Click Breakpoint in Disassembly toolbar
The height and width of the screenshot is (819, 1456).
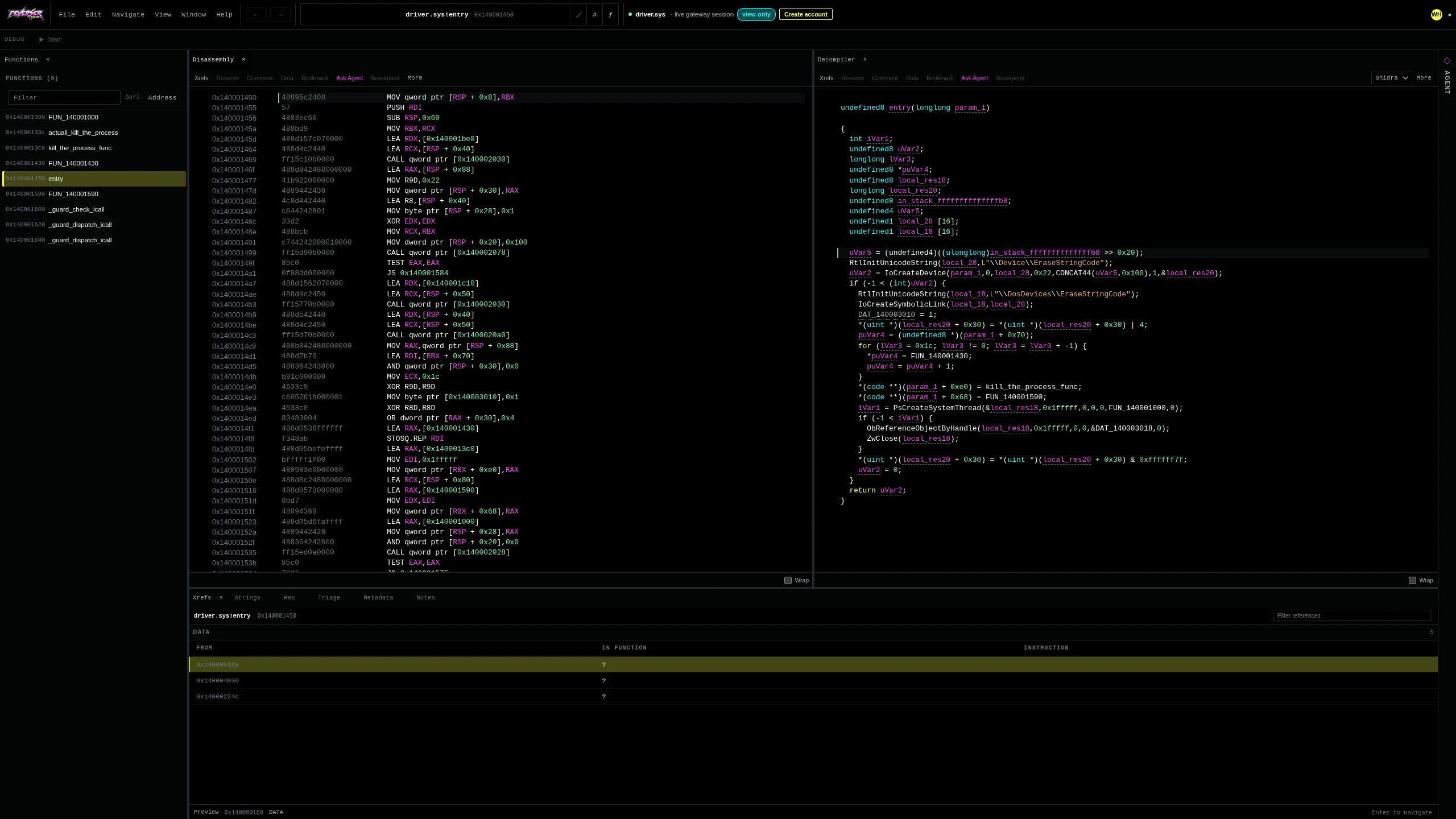pyautogui.click(x=385, y=78)
